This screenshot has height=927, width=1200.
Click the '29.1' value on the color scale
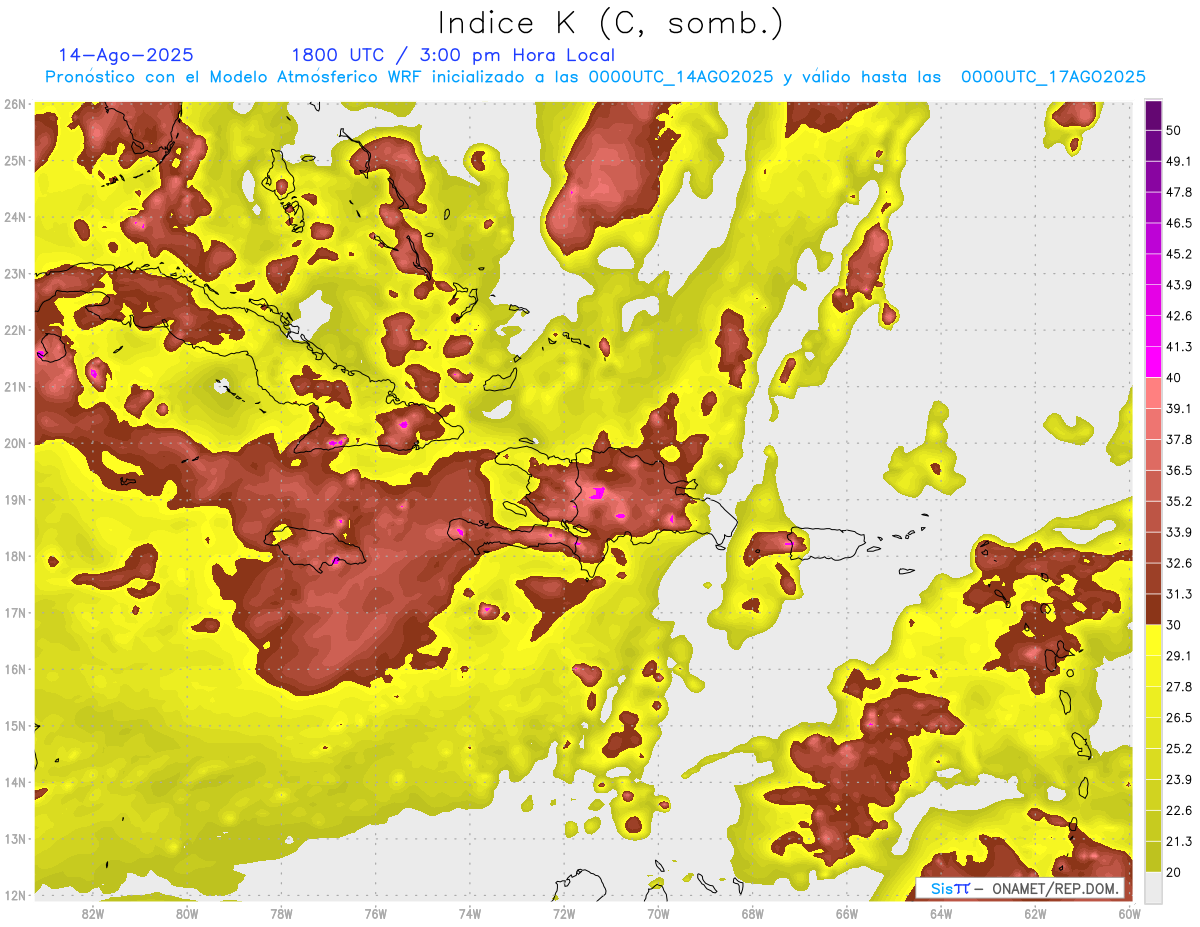point(1179,655)
